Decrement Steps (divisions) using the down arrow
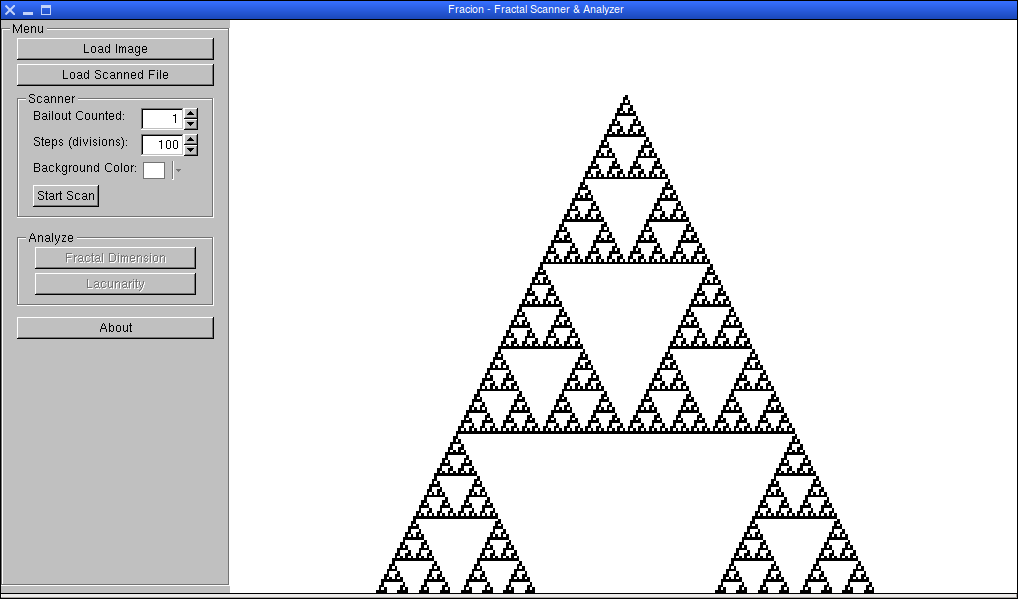1018x599 pixels. [x=191, y=150]
